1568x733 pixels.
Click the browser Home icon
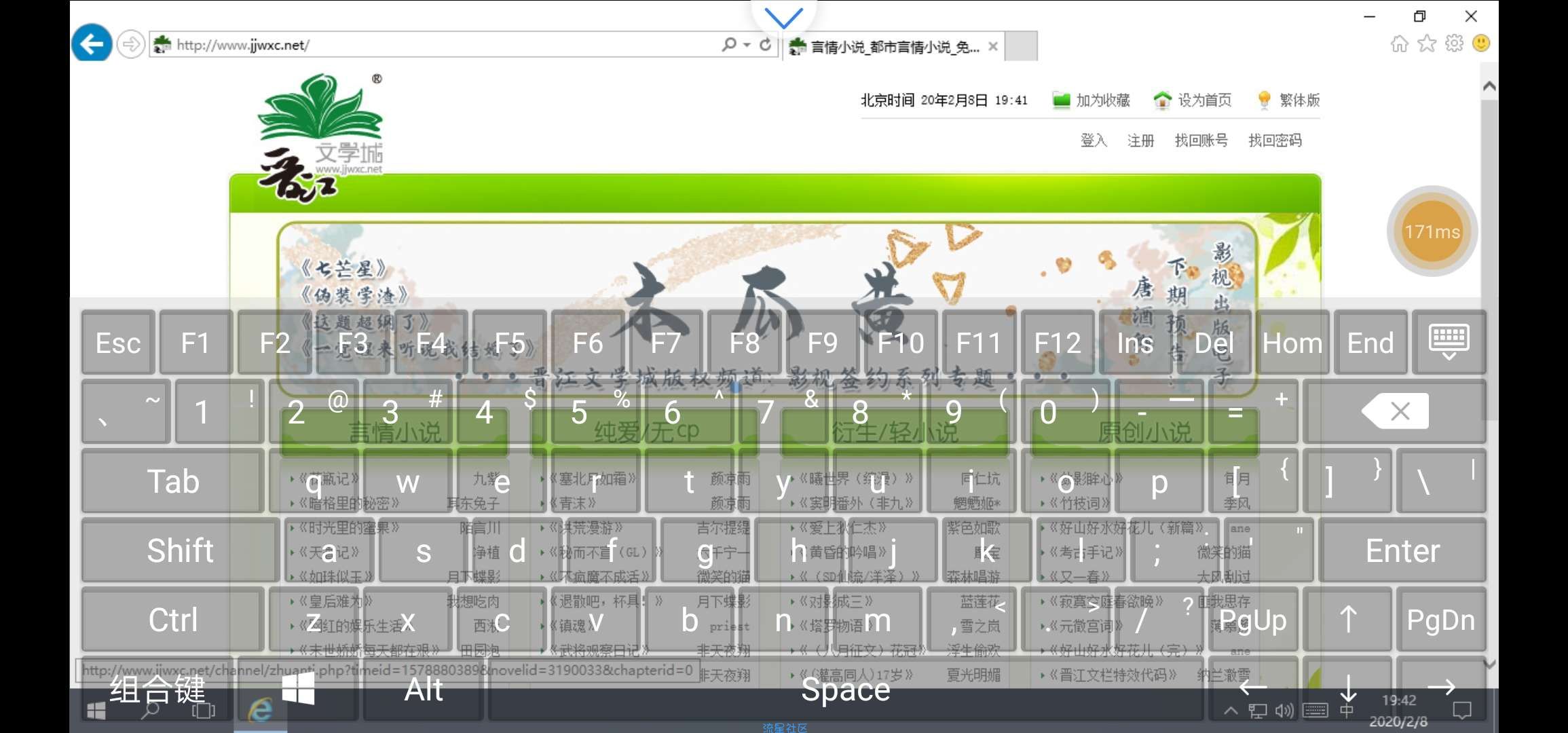pos(1399,44)
